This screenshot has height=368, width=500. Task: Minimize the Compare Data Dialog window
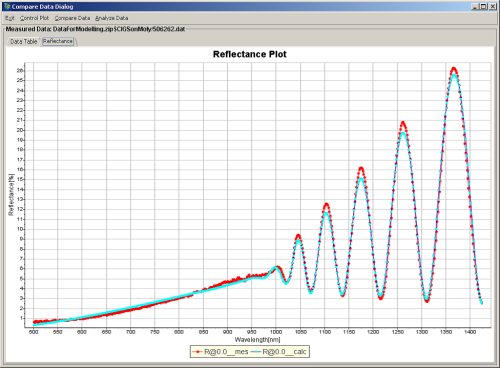pyautogui.click(x=475, y=6)
